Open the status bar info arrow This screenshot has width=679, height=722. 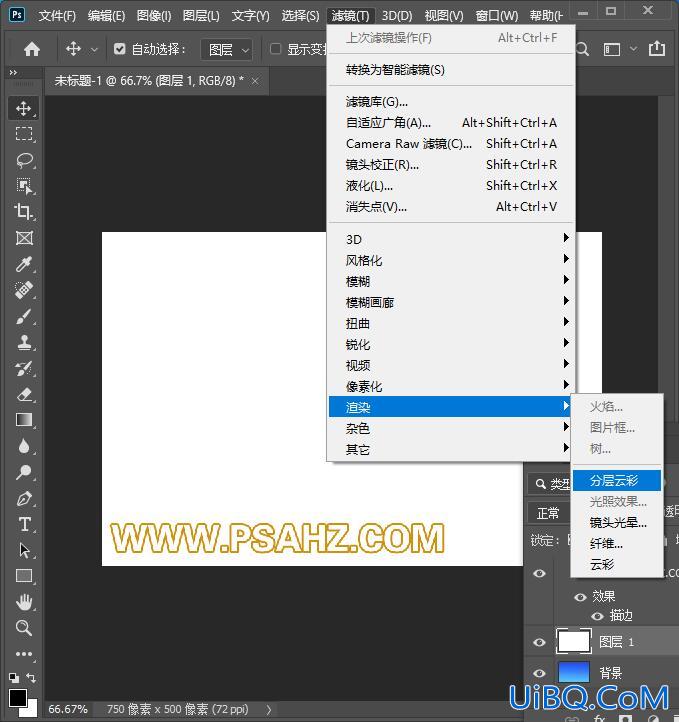coord(269,710)
